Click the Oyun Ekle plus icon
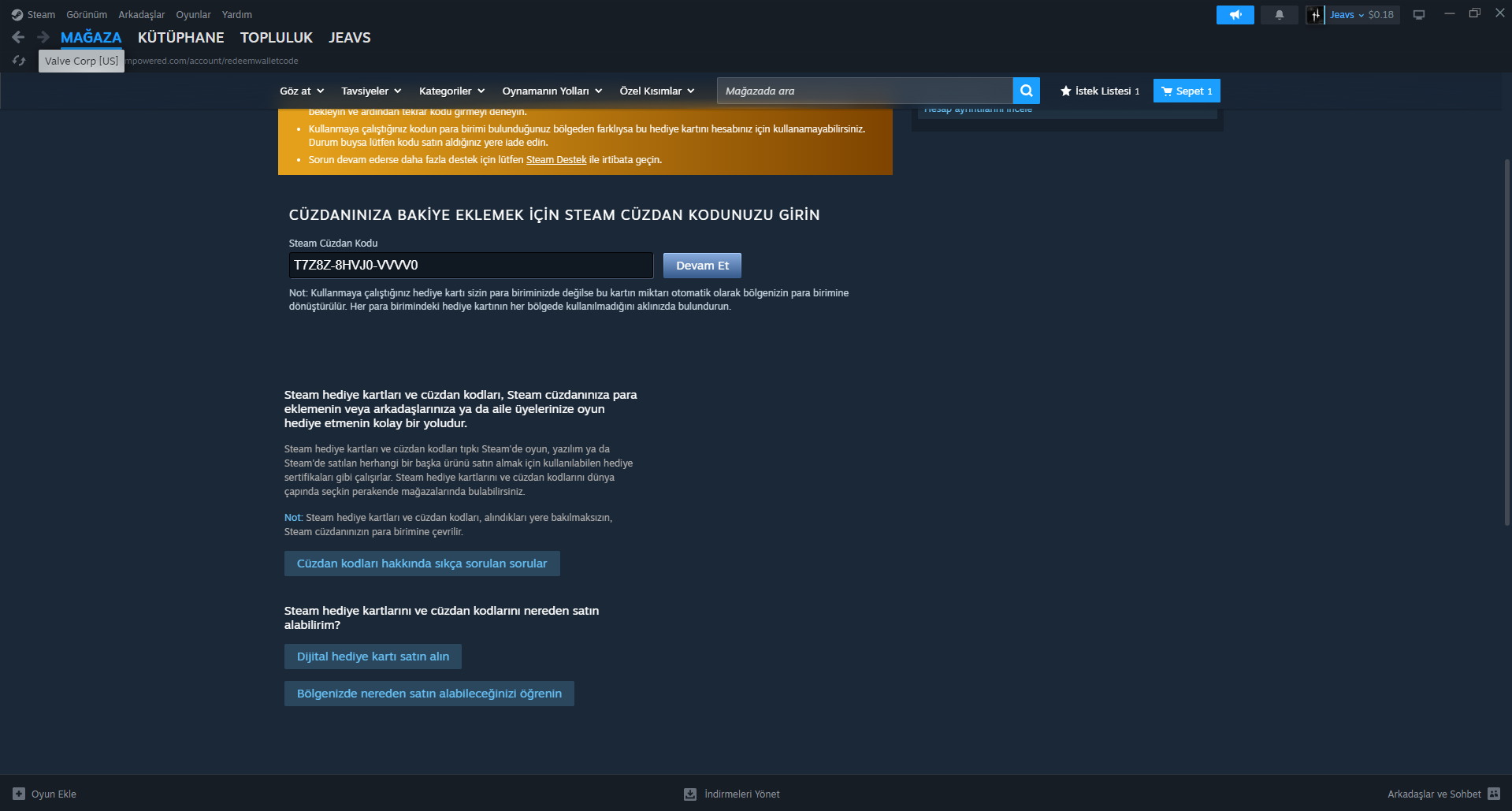1512x811 pixels. [x=19, y=794]
